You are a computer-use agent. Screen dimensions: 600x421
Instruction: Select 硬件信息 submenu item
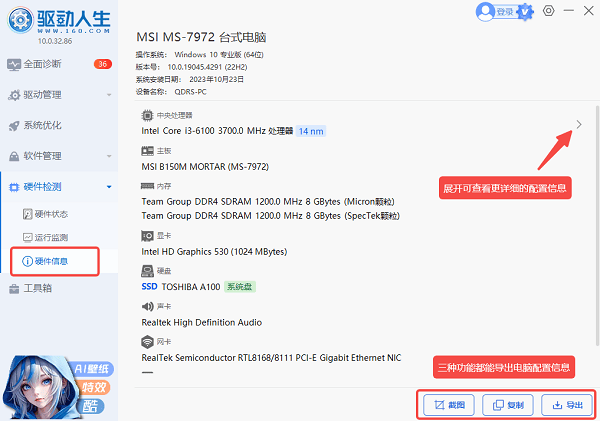click(x=51, y=262)
